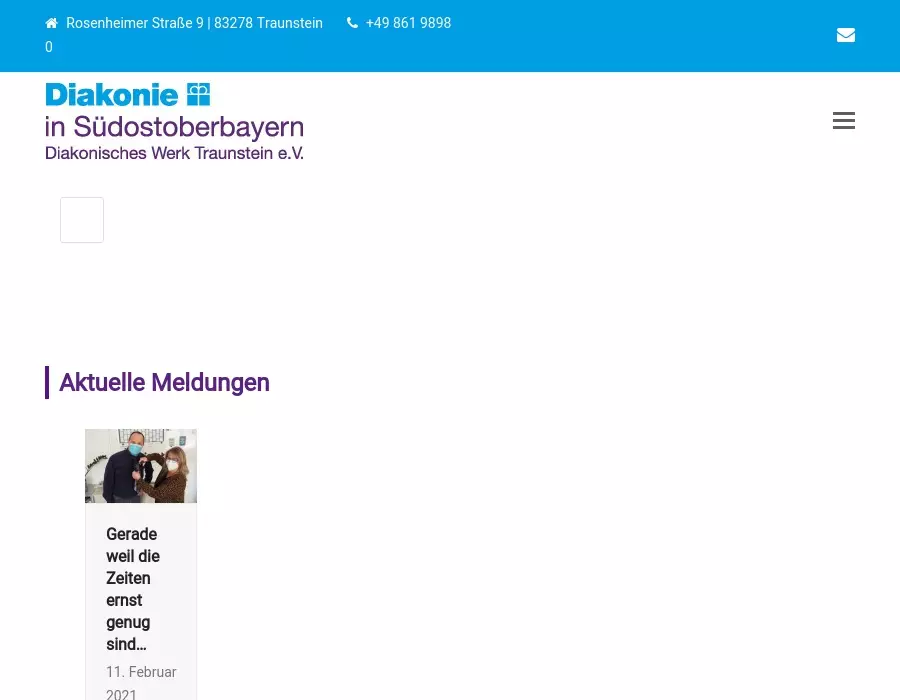Click the blue Diakonie wordmark
The image size is (900, 700).
112,95
